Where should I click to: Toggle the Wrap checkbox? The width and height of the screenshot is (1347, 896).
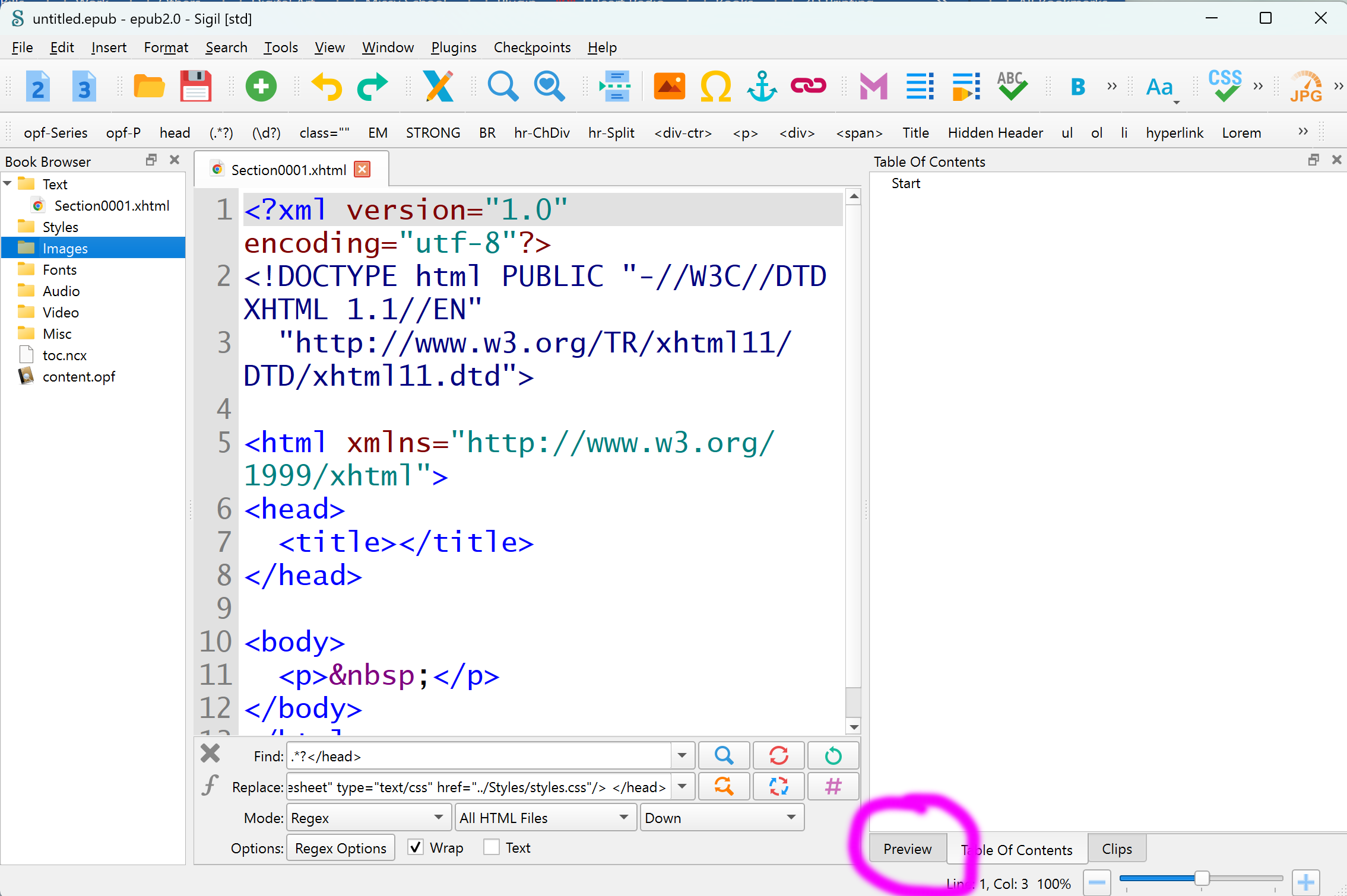tap(416, 847)
